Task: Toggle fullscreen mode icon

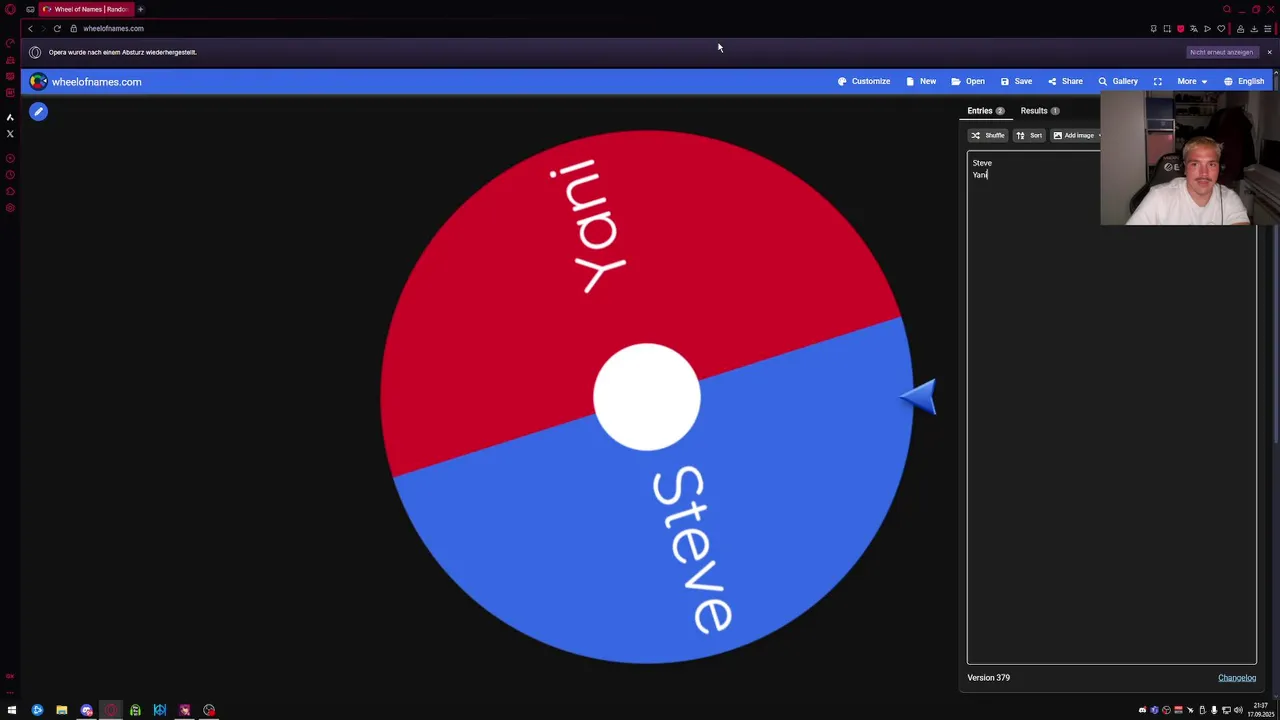Action: (x=1157, y=81)
